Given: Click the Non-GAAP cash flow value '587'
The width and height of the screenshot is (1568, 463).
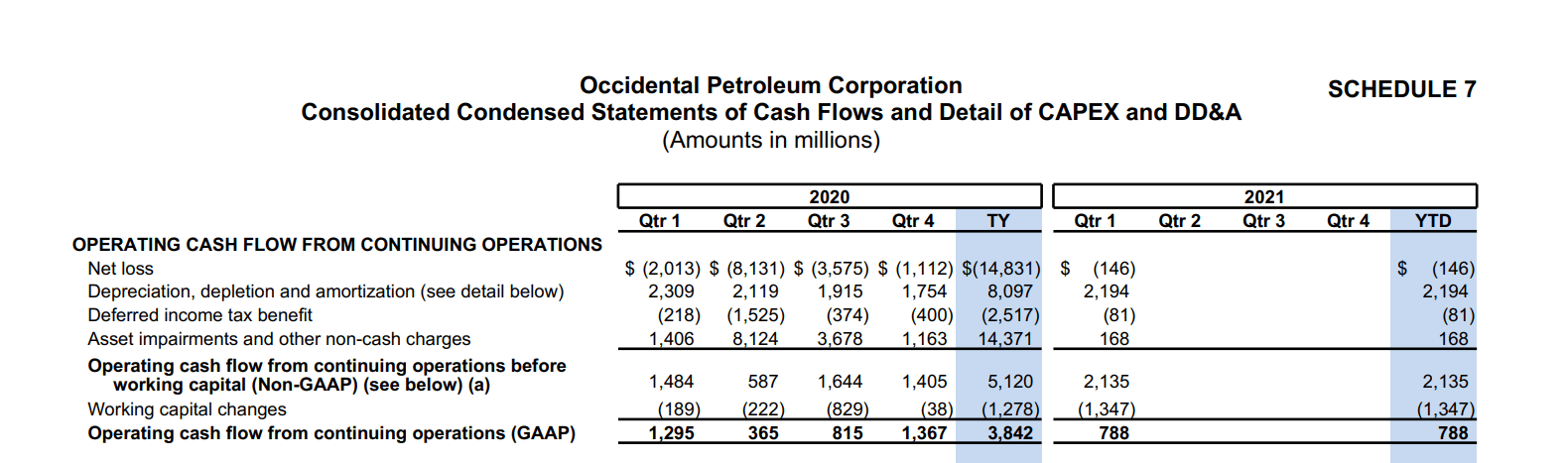Looking at the screenshot, I should tap(763, 382).
